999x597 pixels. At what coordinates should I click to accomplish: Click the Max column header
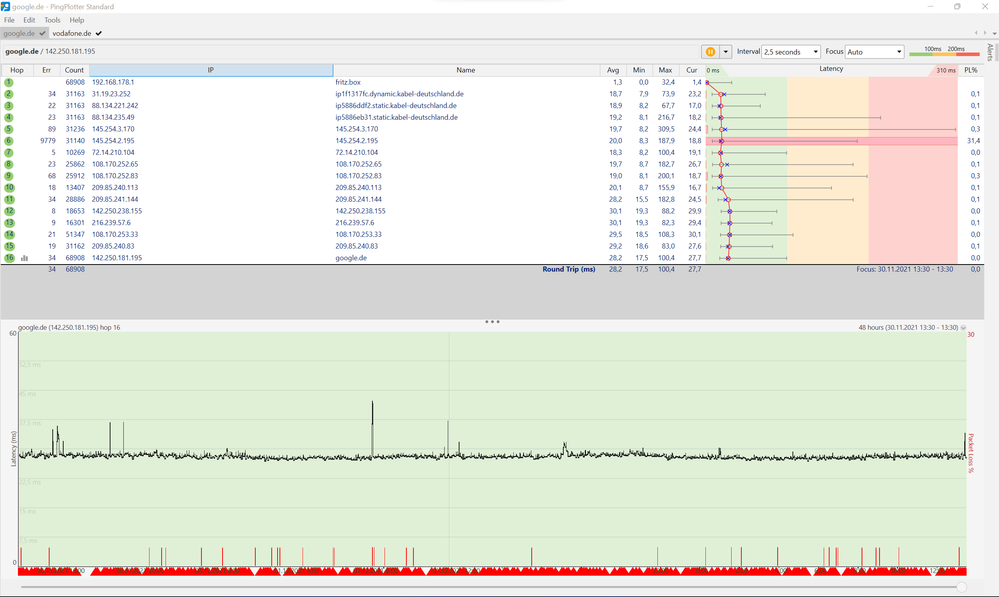pyautogui.click(x=665, y=70)
